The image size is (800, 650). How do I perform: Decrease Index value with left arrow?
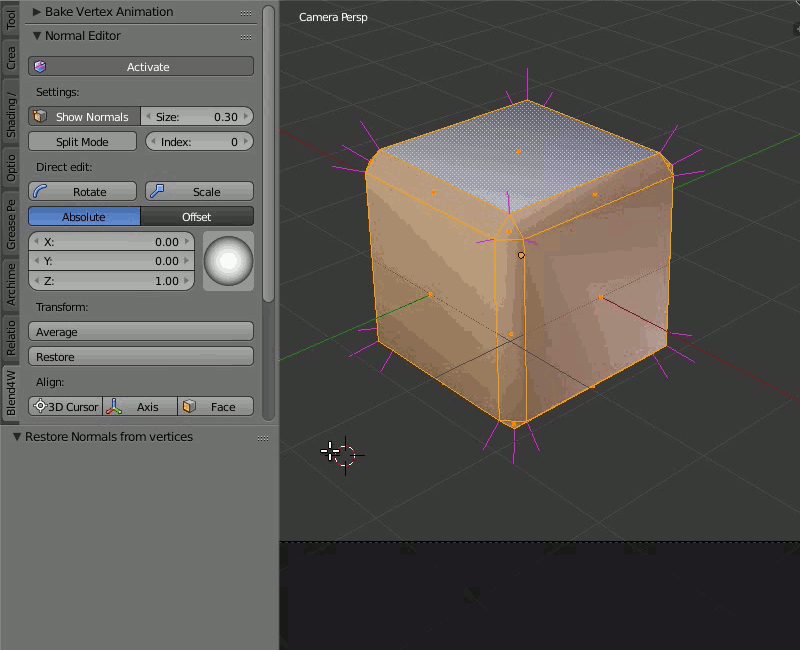click(153, 141)
